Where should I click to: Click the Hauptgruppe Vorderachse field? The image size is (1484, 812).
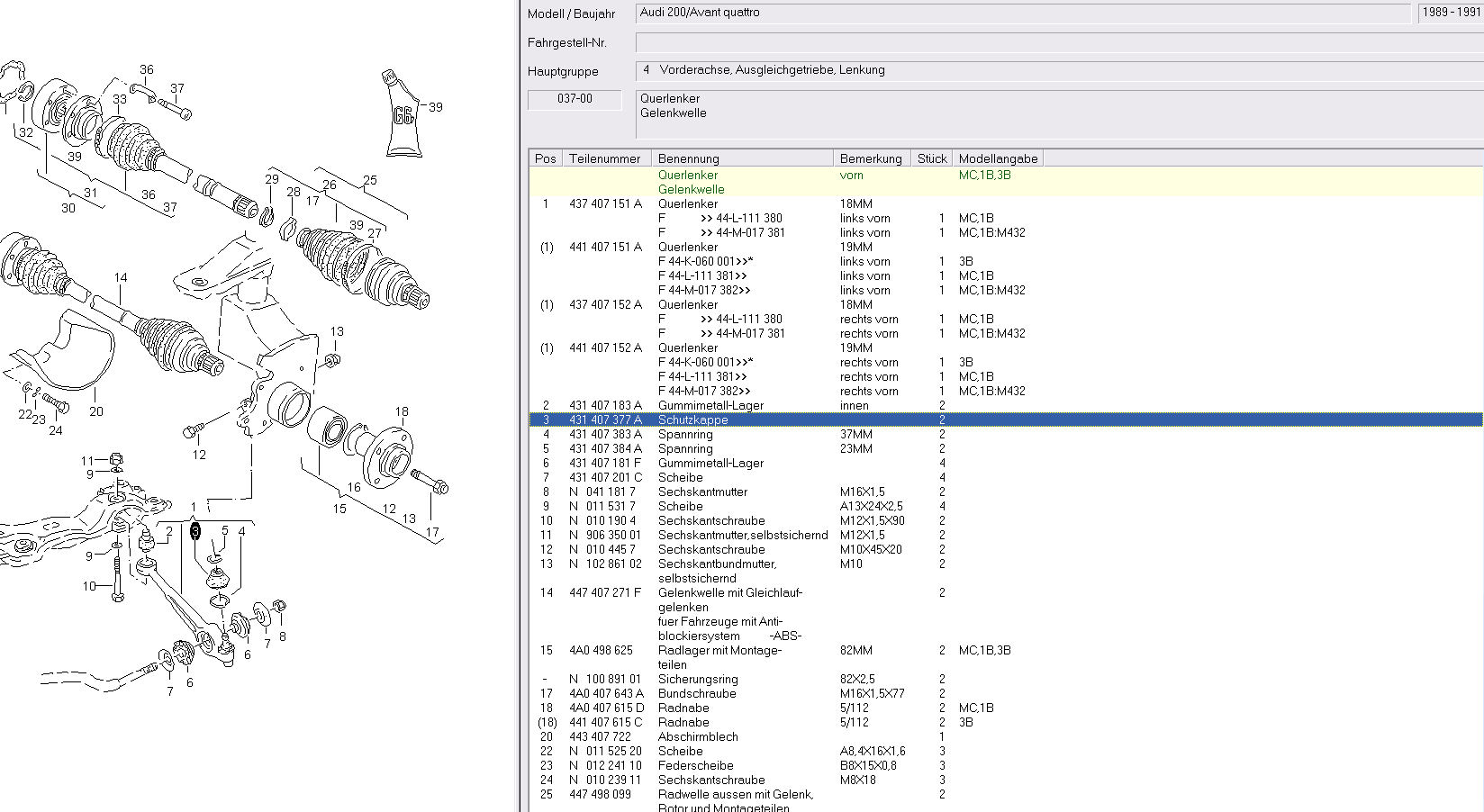click(1059, 70)
